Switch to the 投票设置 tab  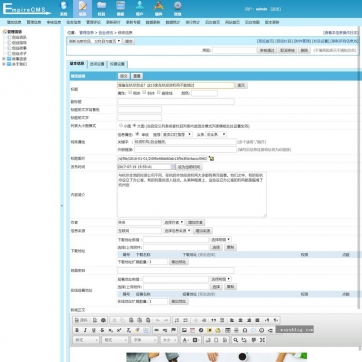[117, 64]
